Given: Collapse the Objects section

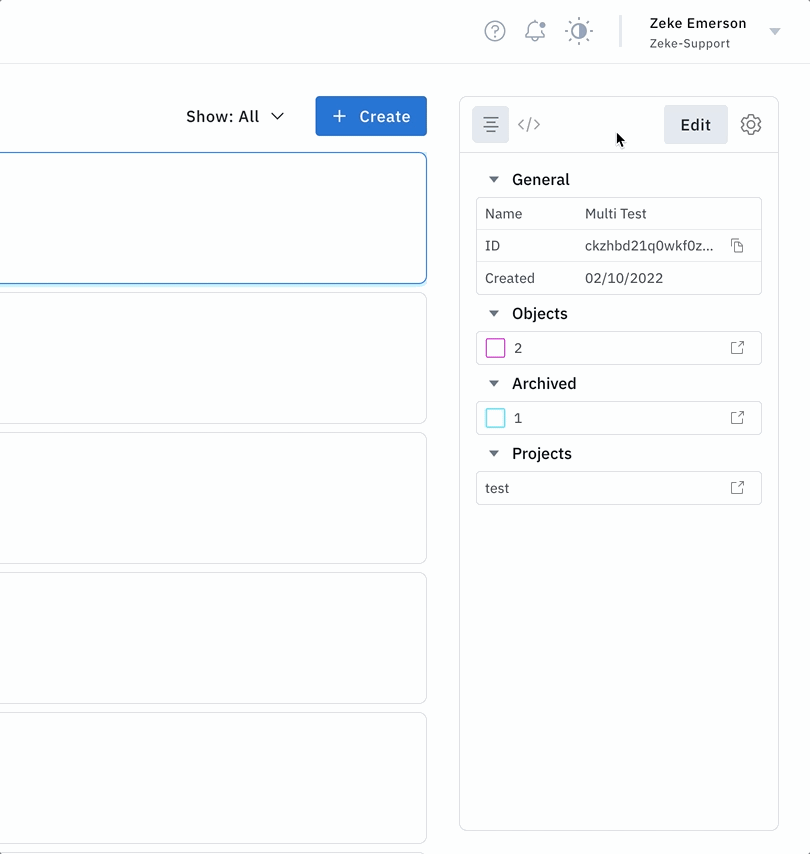Looking at the screenshot, I should 494,313.
